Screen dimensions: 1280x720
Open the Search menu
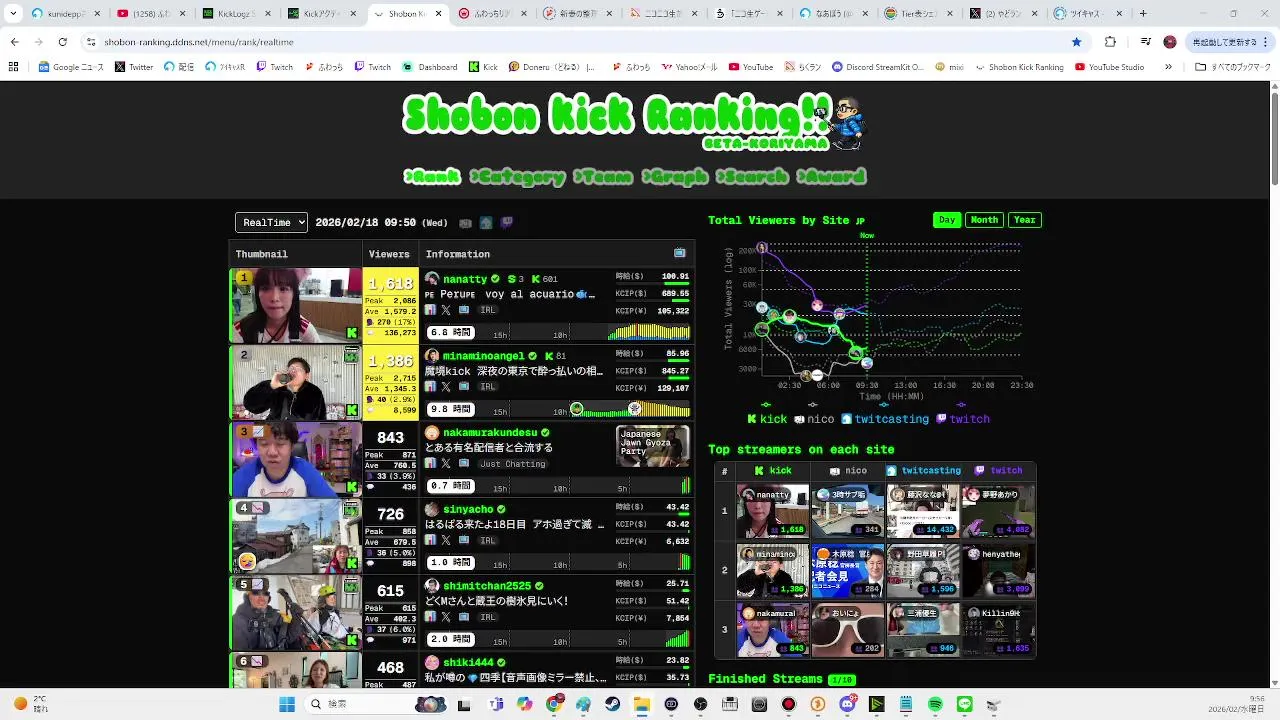point(752,177)
